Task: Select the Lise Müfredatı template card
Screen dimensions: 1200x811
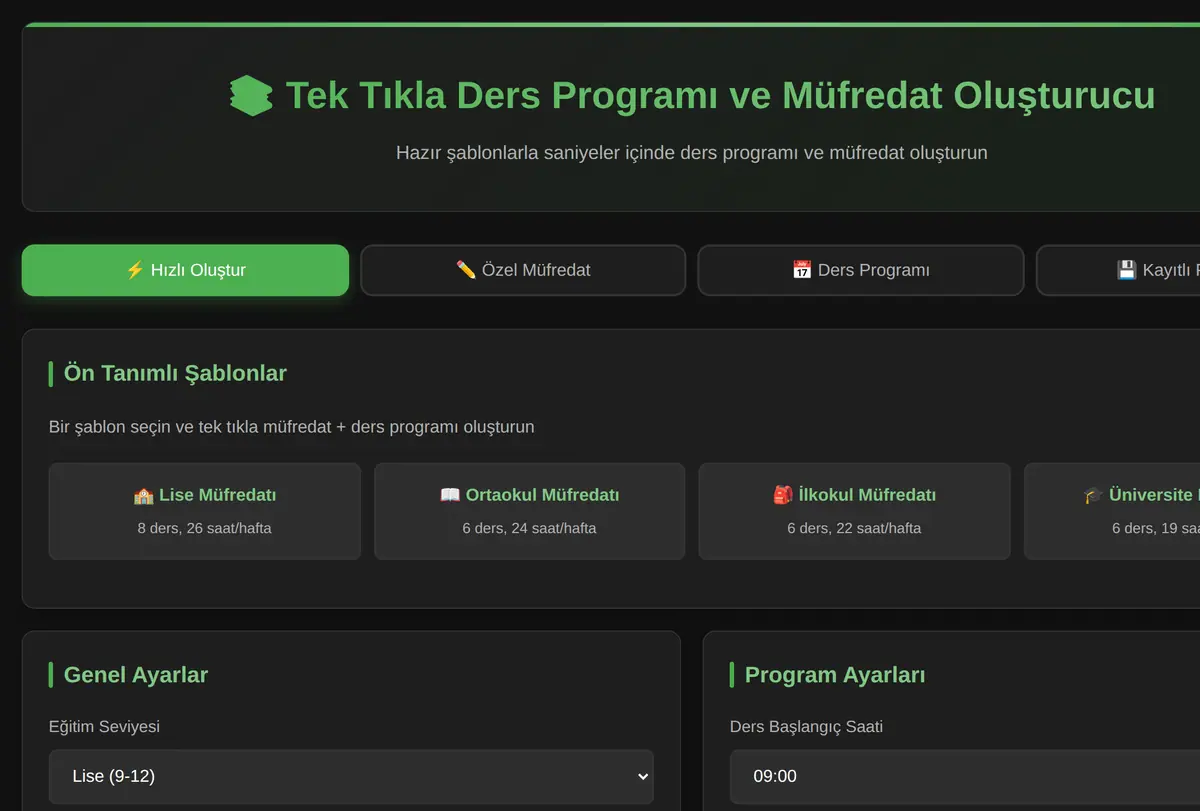Action: [x=205, y=511]
